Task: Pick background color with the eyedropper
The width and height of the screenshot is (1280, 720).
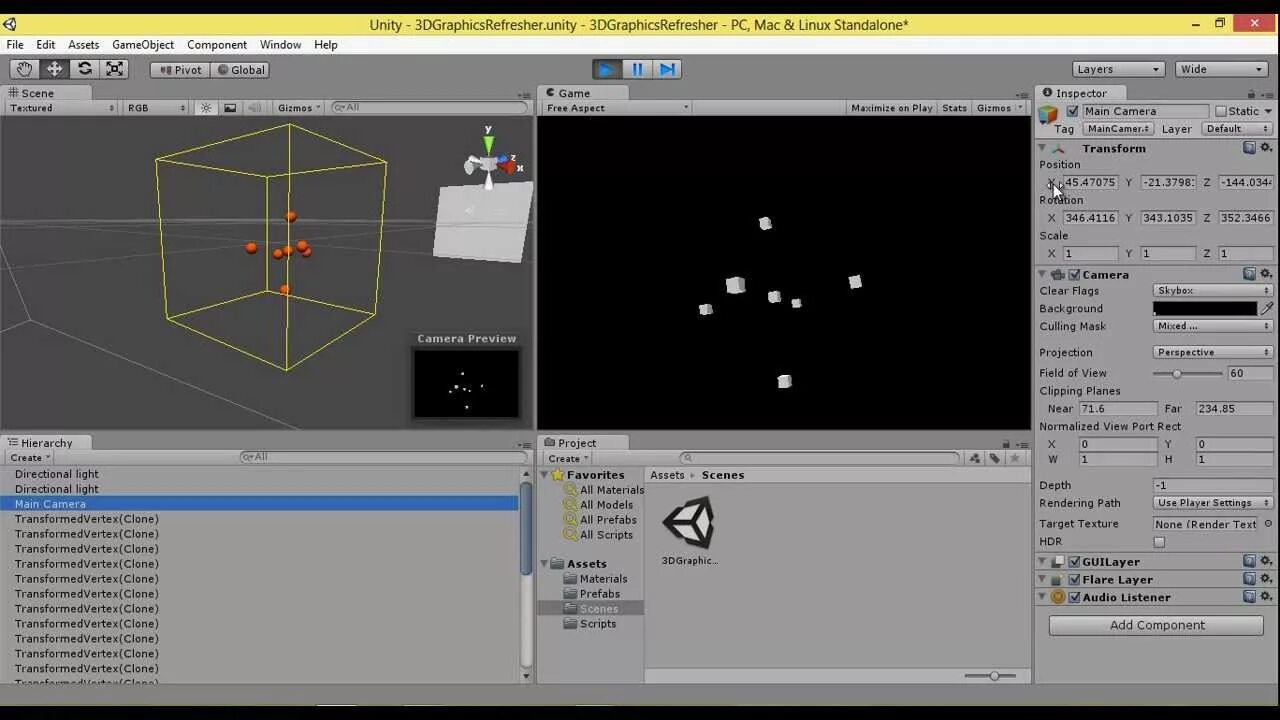Action: click(1267, 309)
